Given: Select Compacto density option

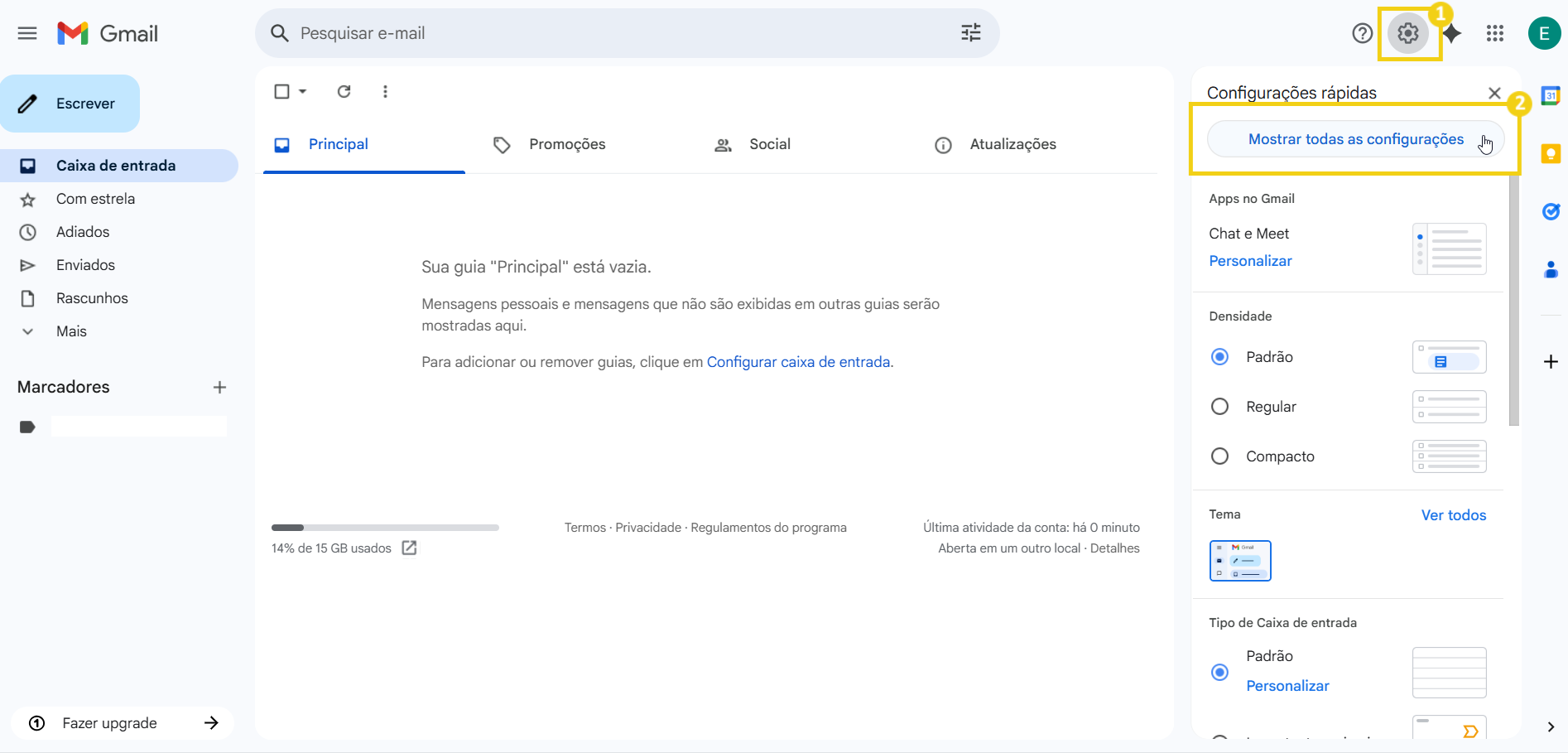Looking at the screenshot, I should pos(1219,456).
